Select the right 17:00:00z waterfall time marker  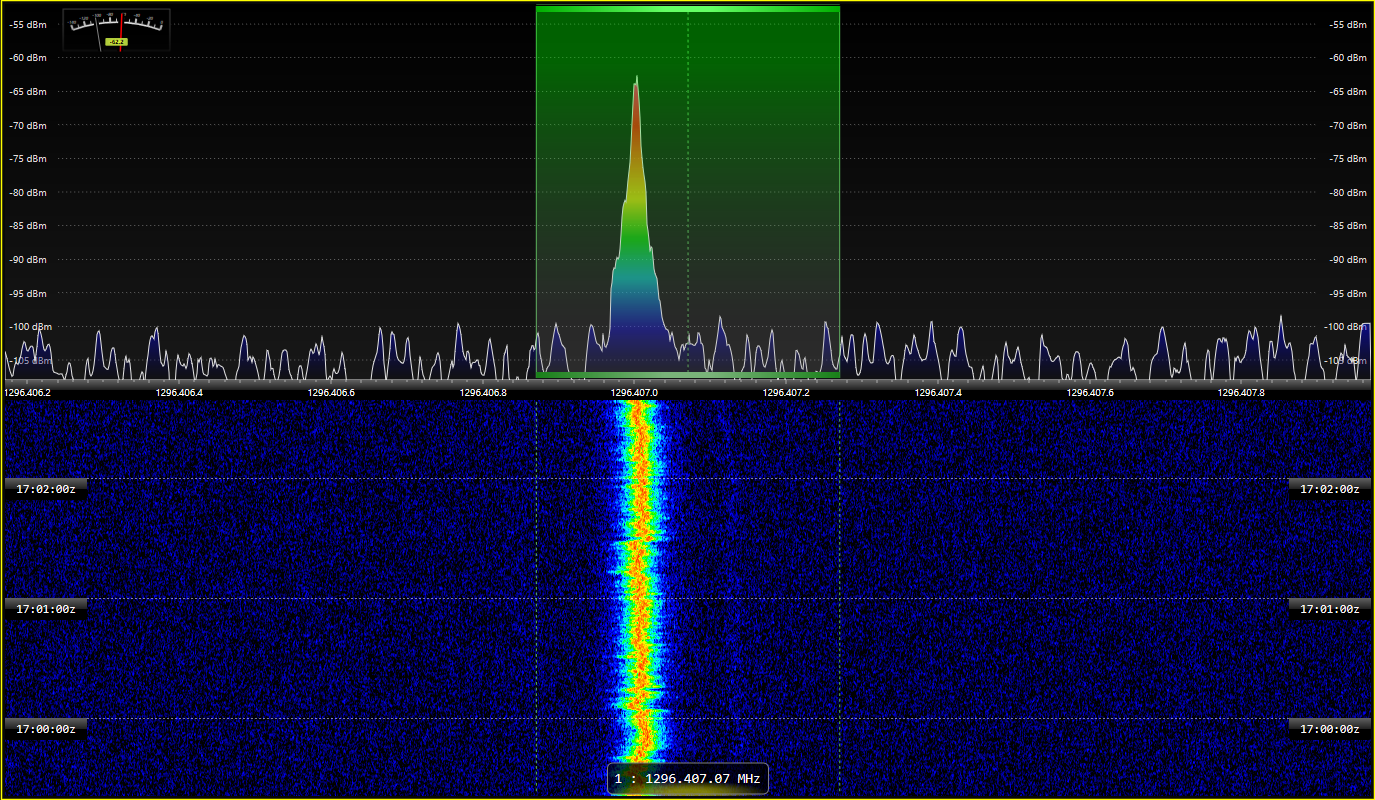coord(1329,729)
